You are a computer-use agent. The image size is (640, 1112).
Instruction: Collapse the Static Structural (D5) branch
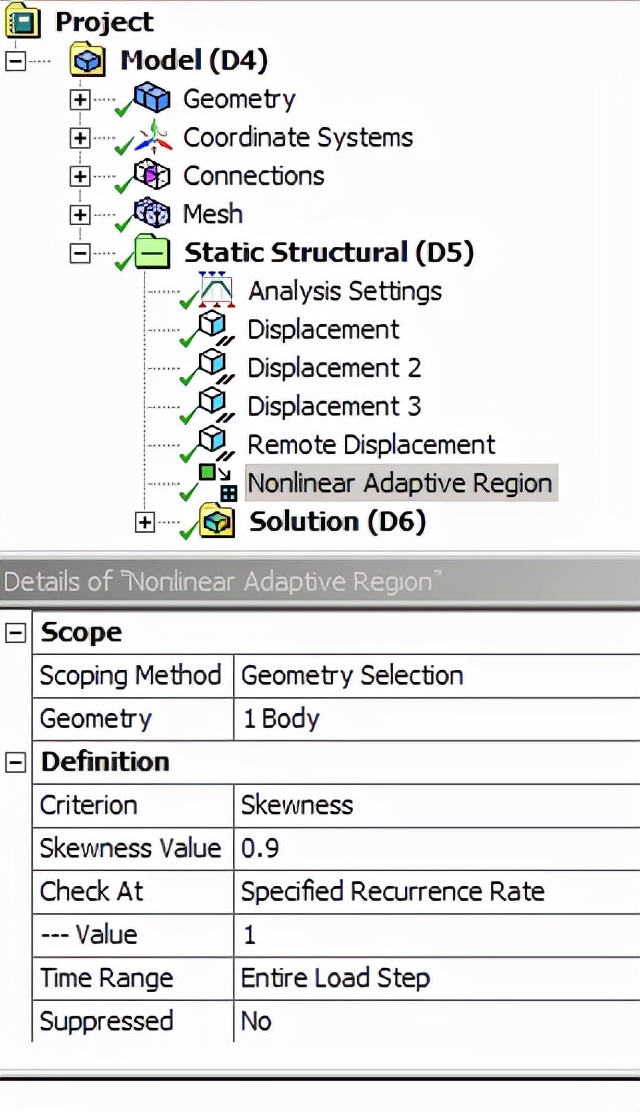click(x=80, y=253)
